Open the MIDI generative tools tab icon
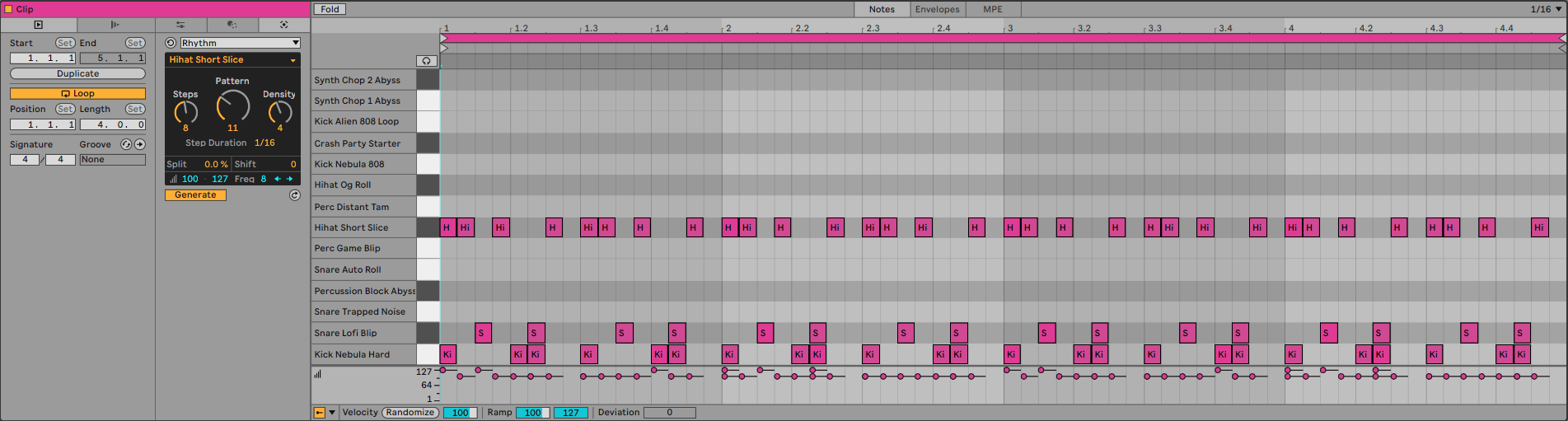The image size is (1568, 421). pyautogui.click(x=283, y=25)
